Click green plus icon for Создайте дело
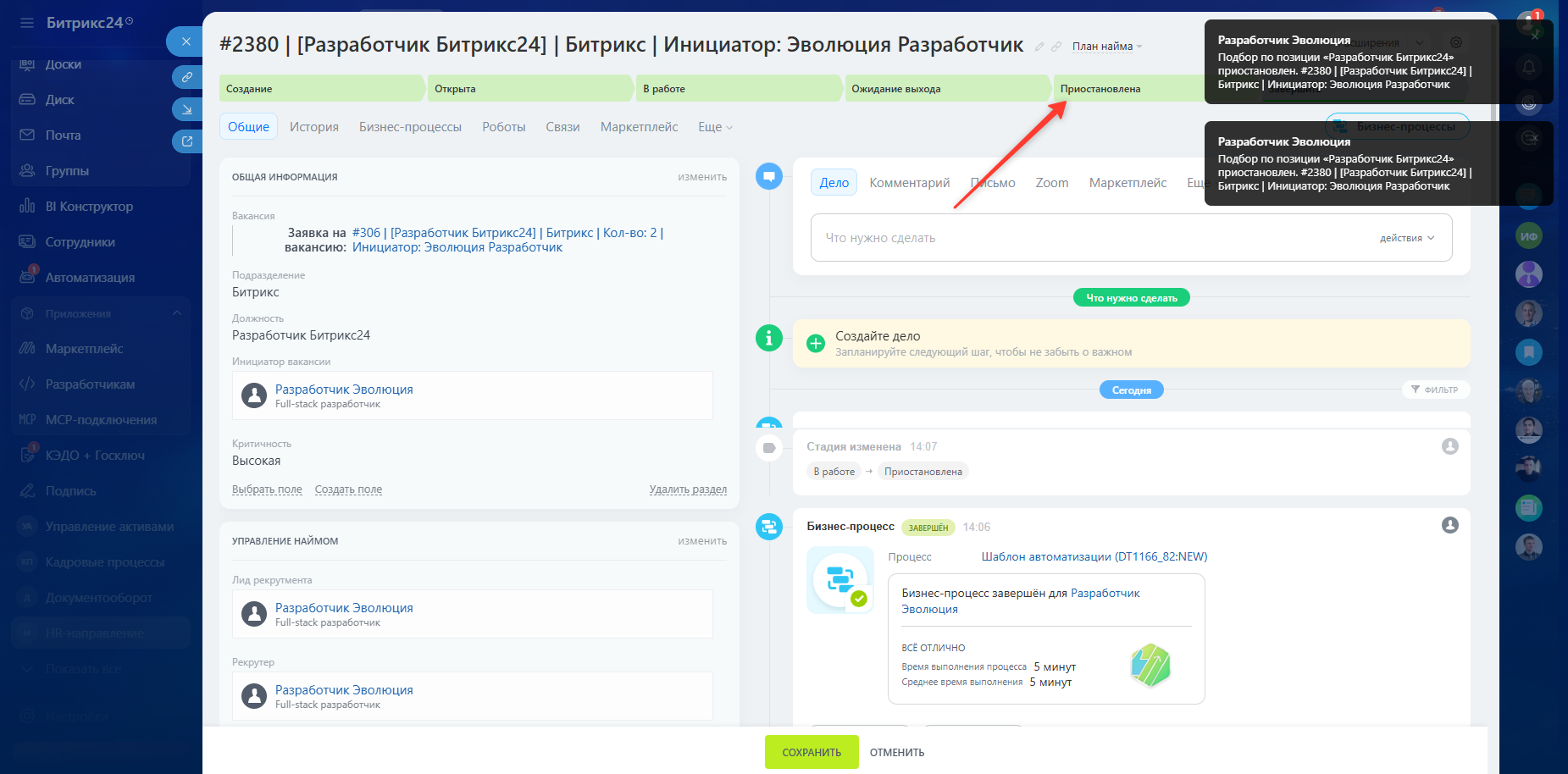The width and height of the screenshot is (1568, 774). 816,344
